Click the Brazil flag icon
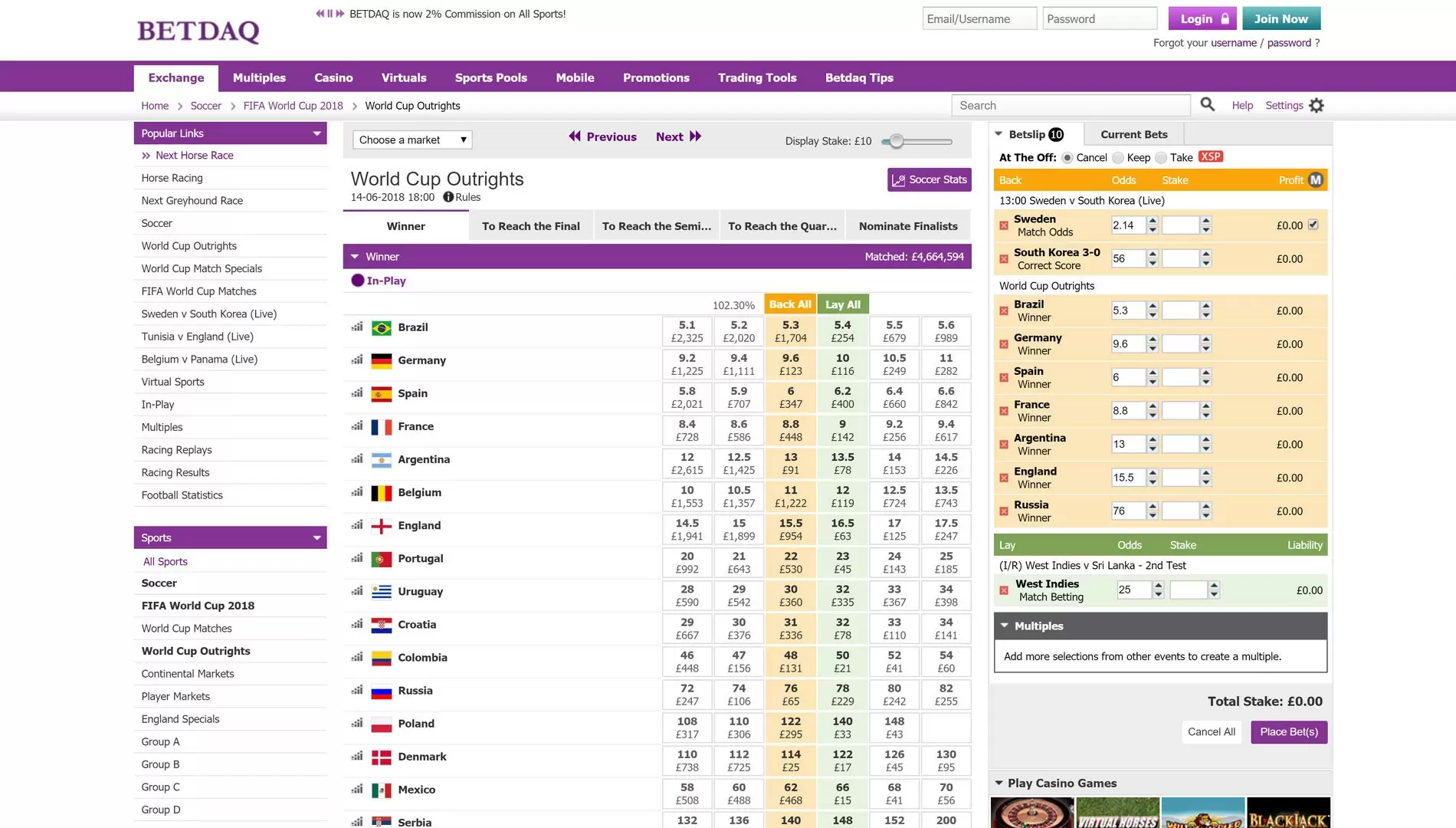This screenshot has width=1456, height=828. [x=381, y=328]
